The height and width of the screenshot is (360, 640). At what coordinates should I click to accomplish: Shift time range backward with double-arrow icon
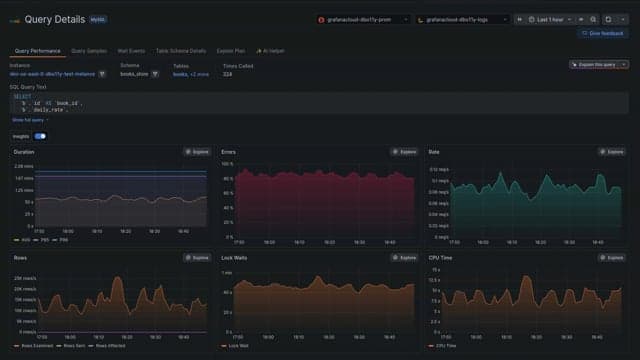click(x=520, y=20)
